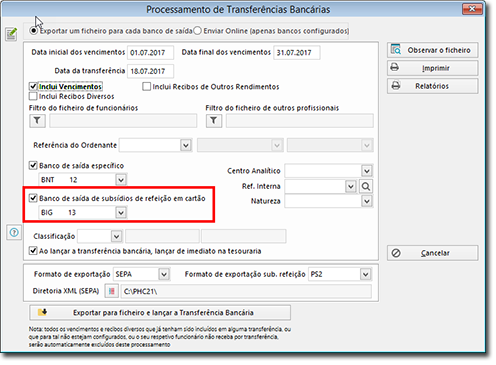
Task: Toggle Banco de saída específico checkbox
Action: click(33, 165)
